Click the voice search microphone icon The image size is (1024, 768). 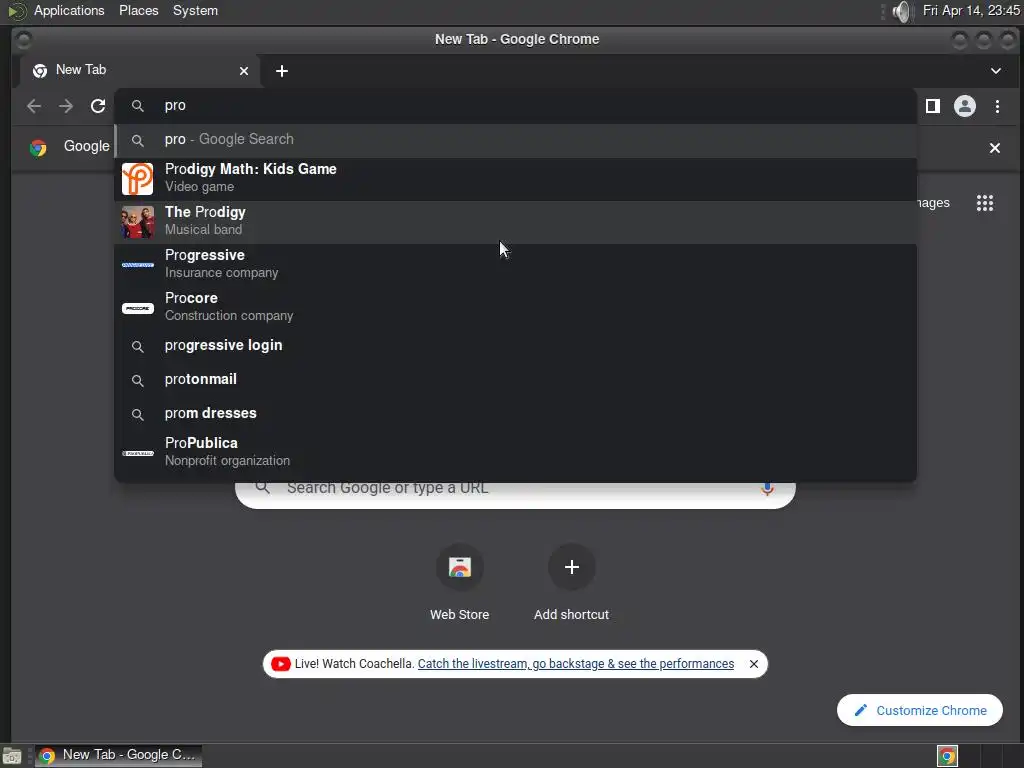767,488
